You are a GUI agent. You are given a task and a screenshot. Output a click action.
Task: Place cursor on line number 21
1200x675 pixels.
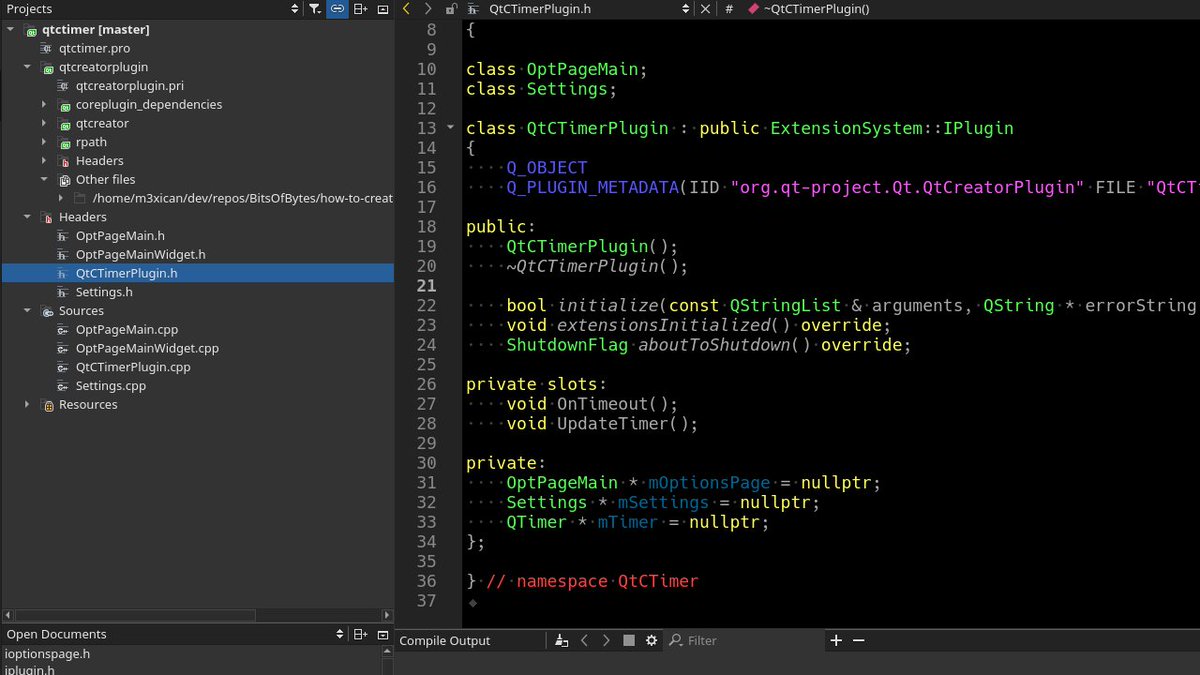click(426, 285)
